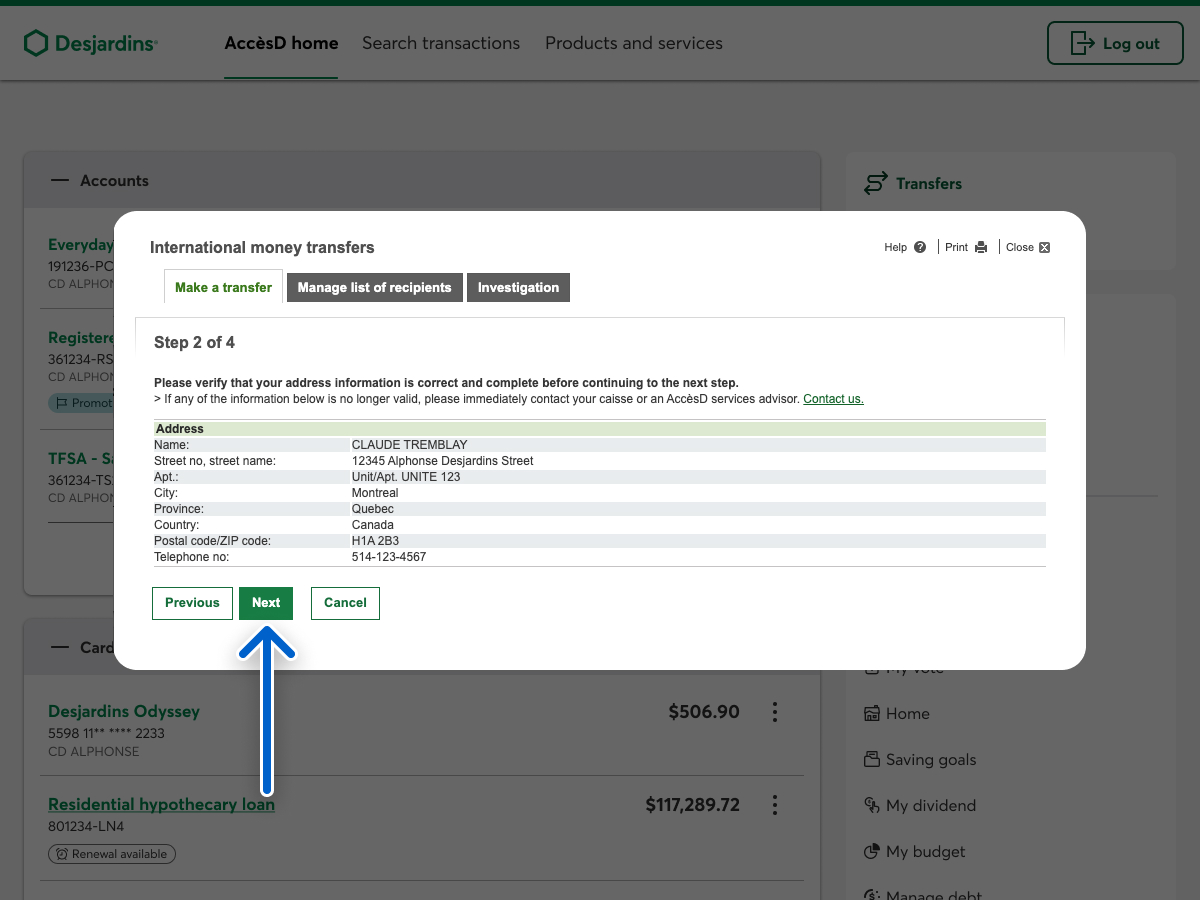Open the Investigation tab
This screenshot has height=900, width=1200.
click(x=518, y=287)
